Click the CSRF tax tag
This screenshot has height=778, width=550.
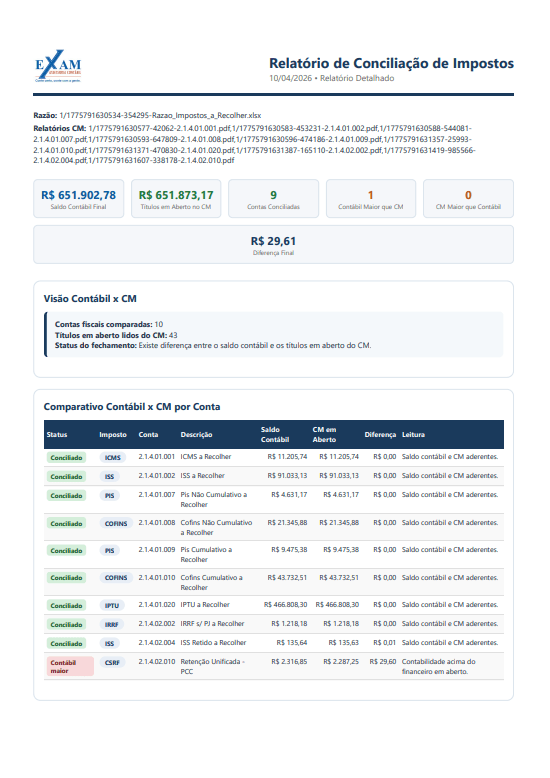pyautogui.click(x=113, y=662)
